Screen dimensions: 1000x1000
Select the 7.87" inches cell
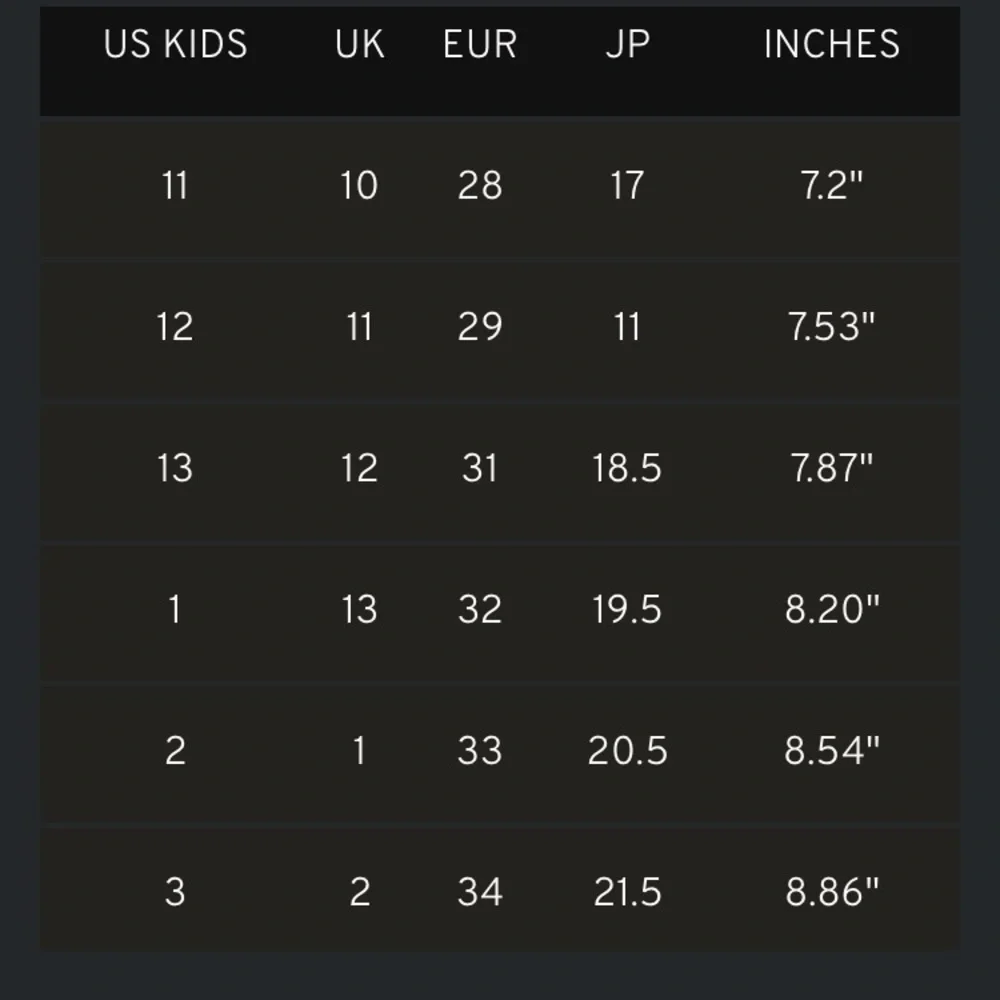(x=832, y=468)
